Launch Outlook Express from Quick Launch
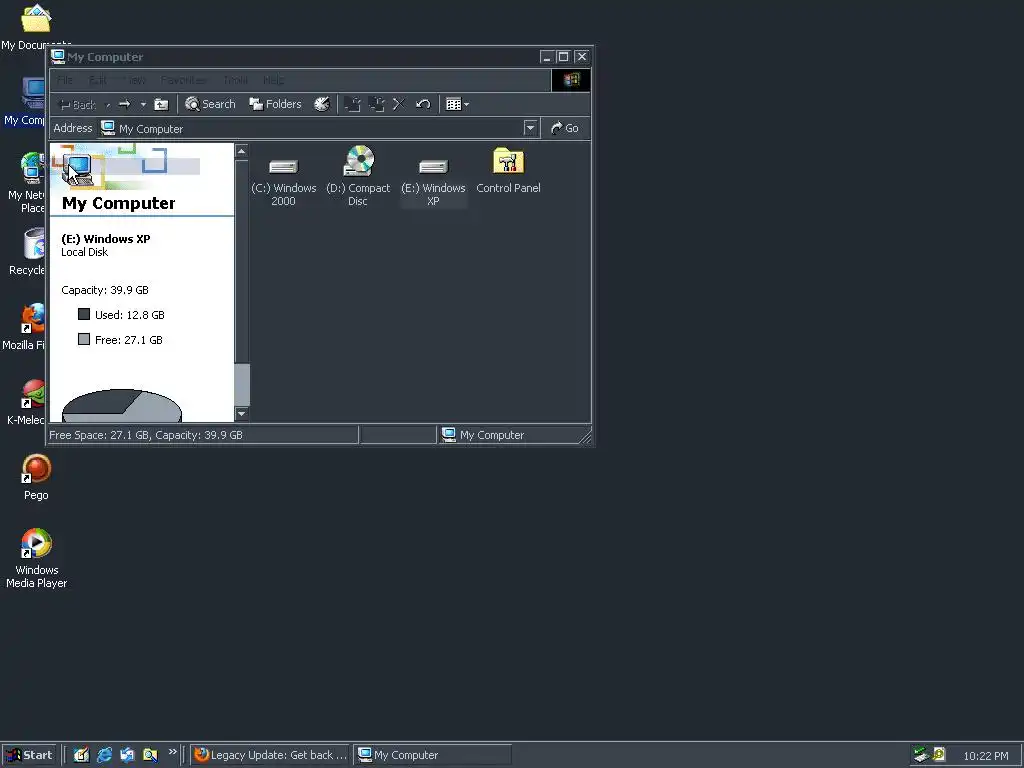Image resolution: width=1024 pixels, height=768 pixels. click(x=127, y=755)
